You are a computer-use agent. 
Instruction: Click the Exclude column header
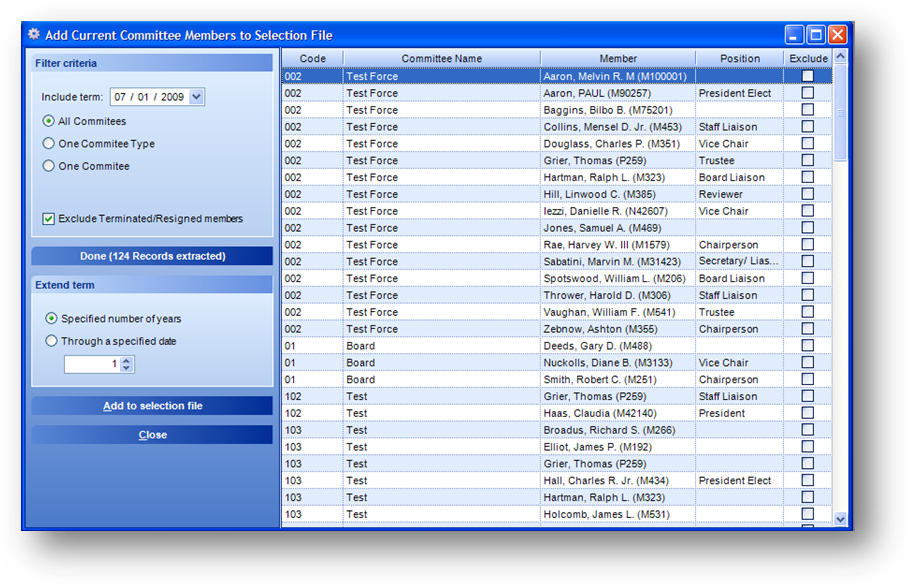click(x=808, y=59)
